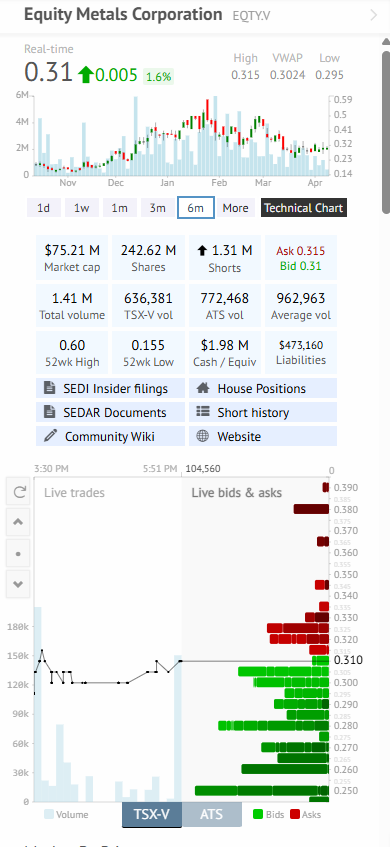Click the VWAP 0.3024 value
390x847 pixels.
[x=287, y=75]
